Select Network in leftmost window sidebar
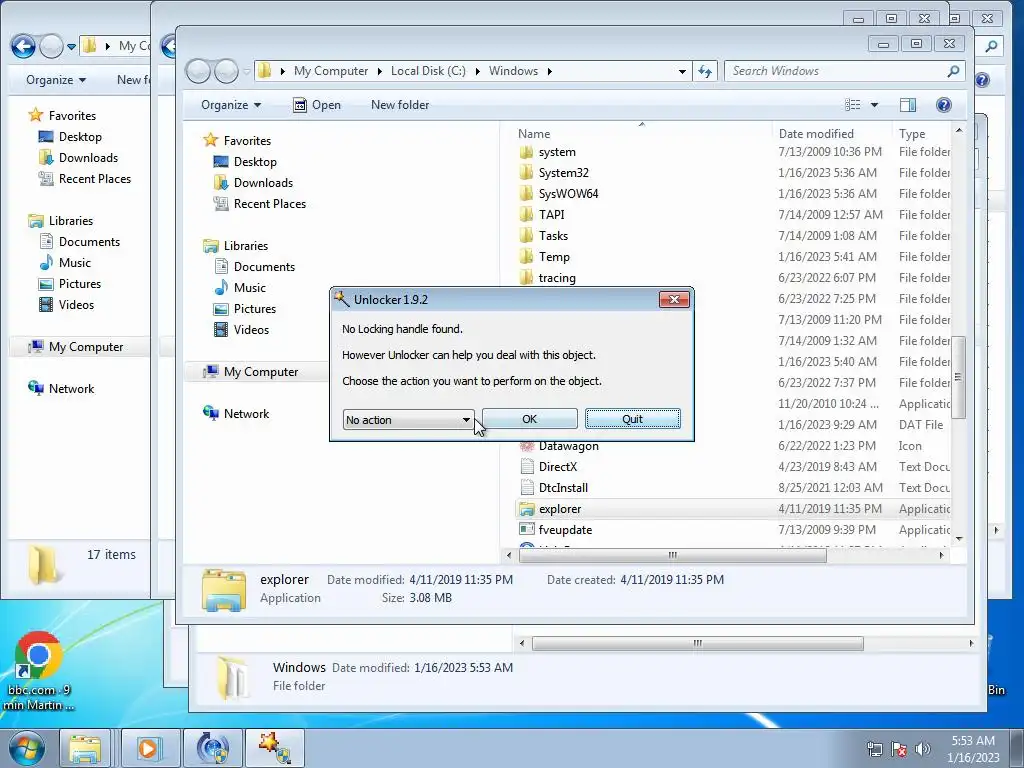 [x=71, y=389]
